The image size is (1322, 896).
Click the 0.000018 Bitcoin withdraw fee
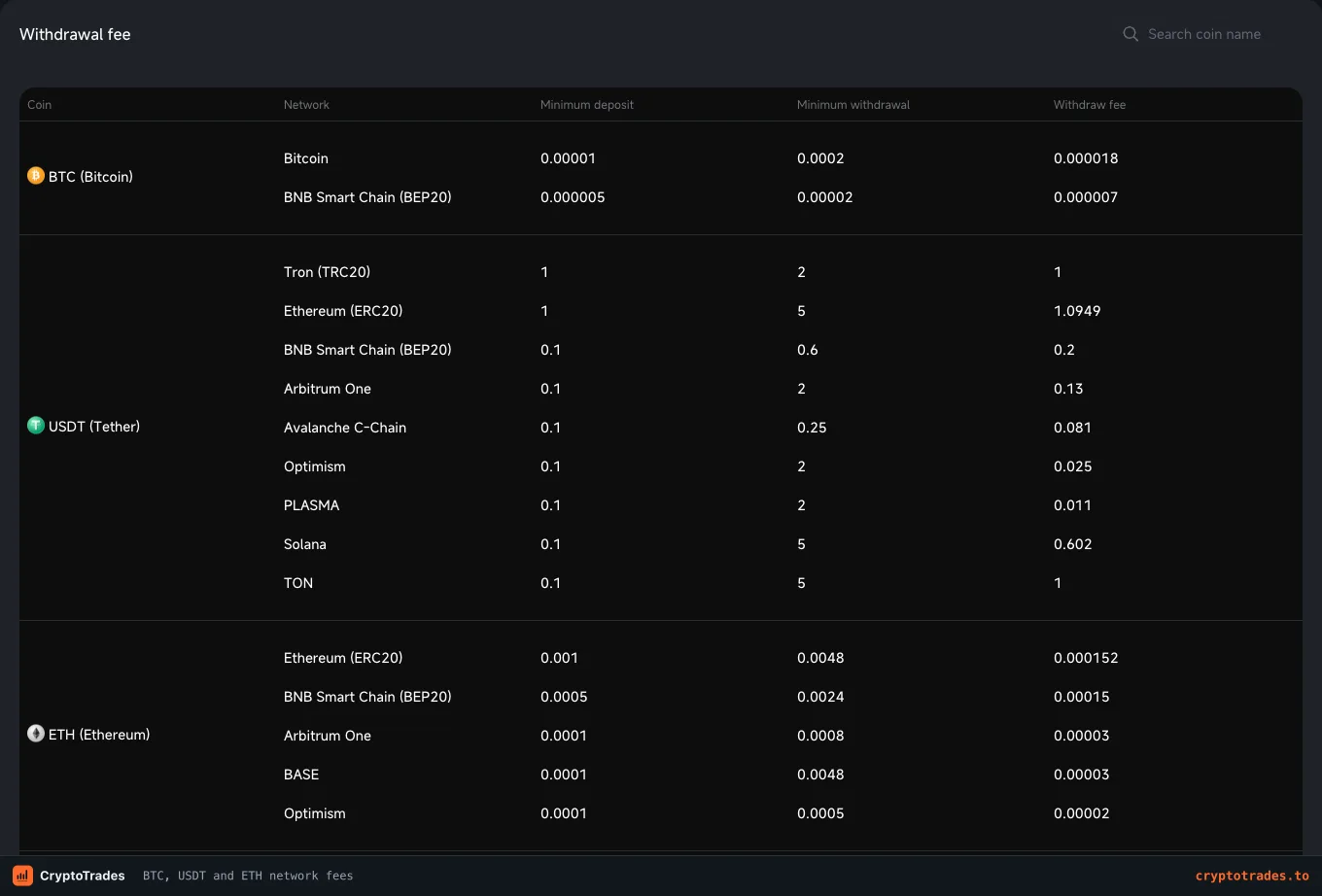(1086, 158)
